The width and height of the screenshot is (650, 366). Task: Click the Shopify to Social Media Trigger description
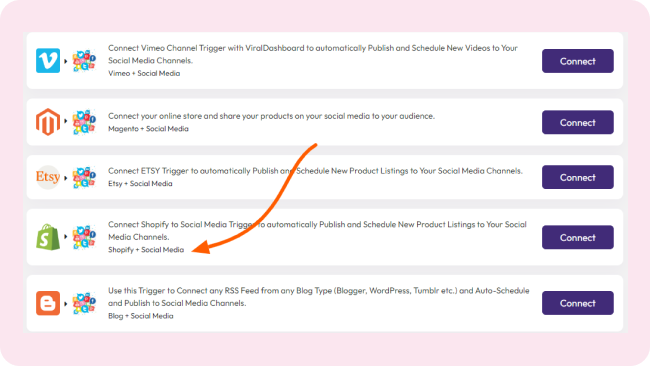point(317,230)
